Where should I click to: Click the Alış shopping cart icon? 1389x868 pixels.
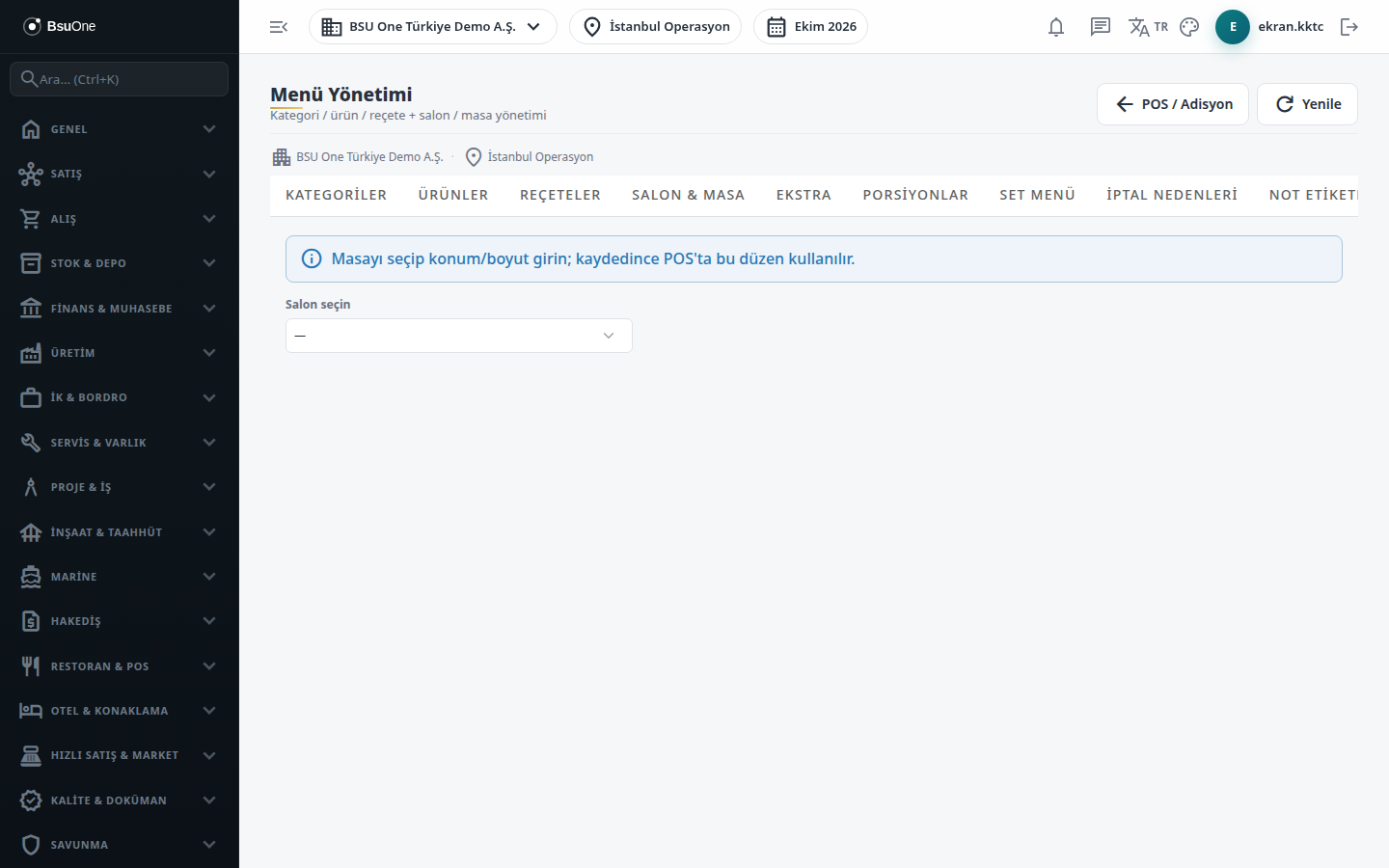[x=31, y=219]
